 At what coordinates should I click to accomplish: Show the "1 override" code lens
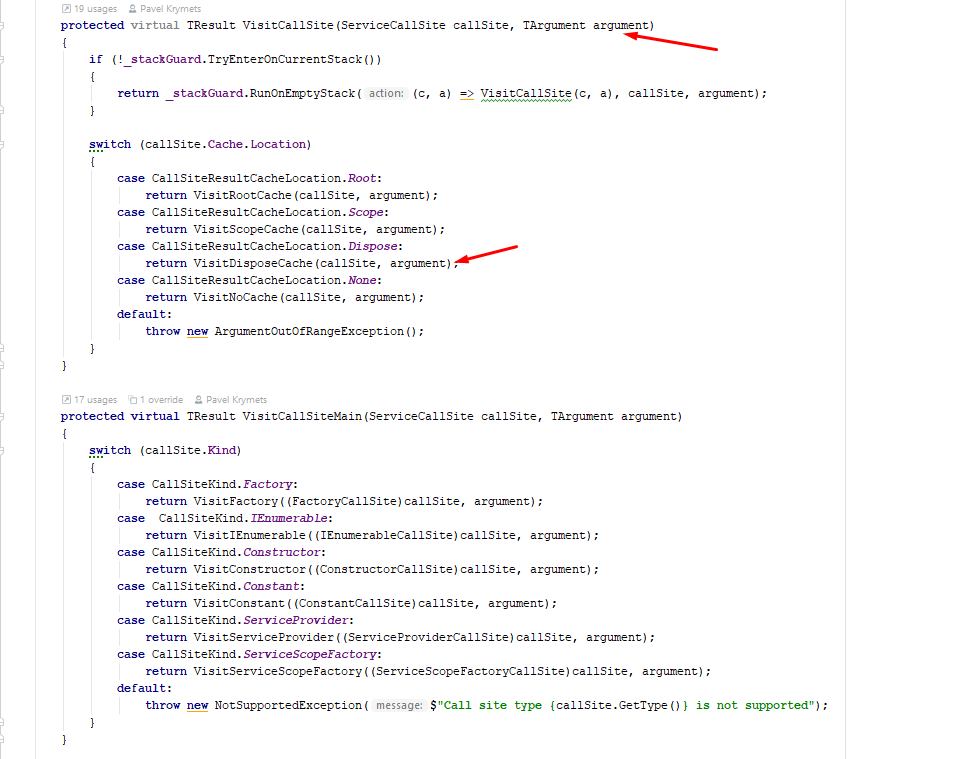161,400
